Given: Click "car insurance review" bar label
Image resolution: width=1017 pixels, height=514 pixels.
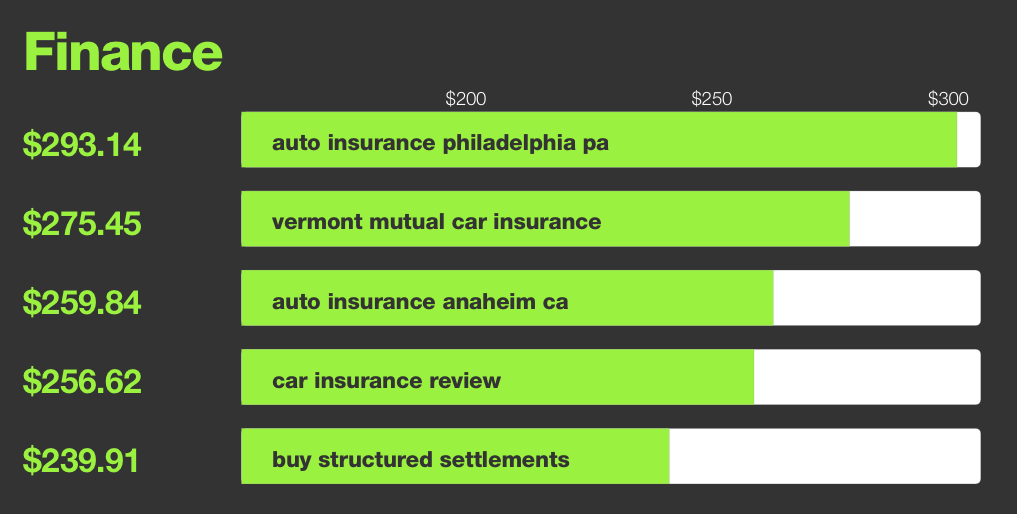Looking at the screenshot, I should [386, 380].
